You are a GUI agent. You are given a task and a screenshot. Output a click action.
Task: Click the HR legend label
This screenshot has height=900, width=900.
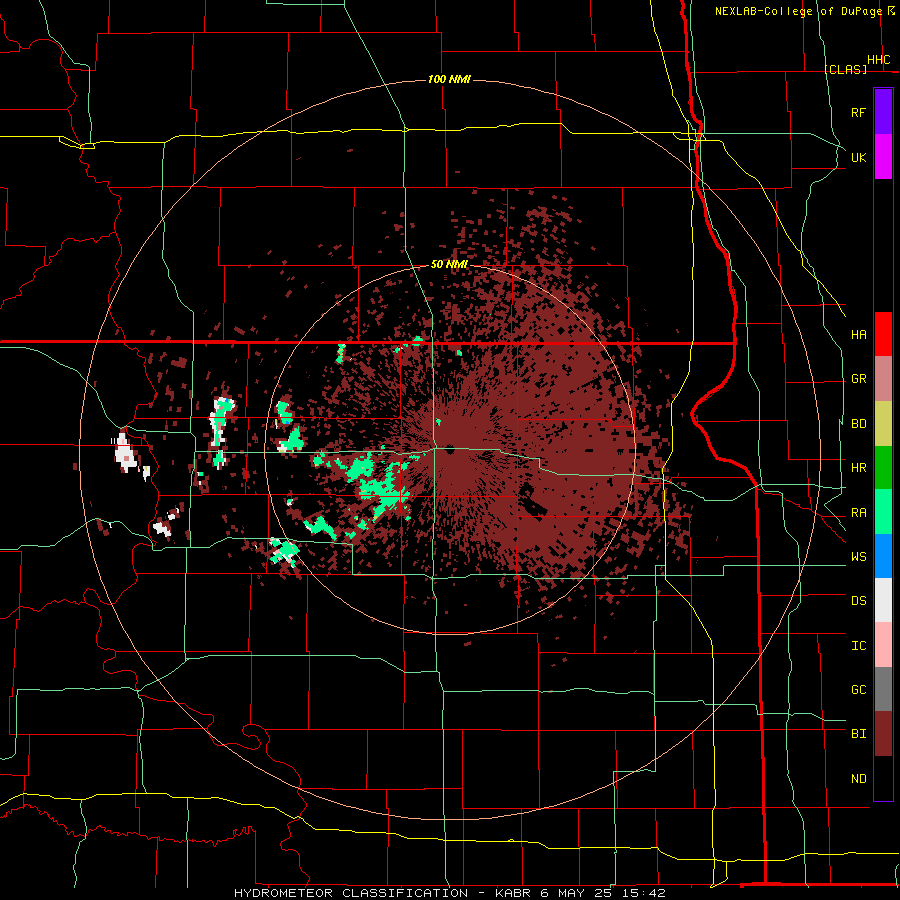859,468
